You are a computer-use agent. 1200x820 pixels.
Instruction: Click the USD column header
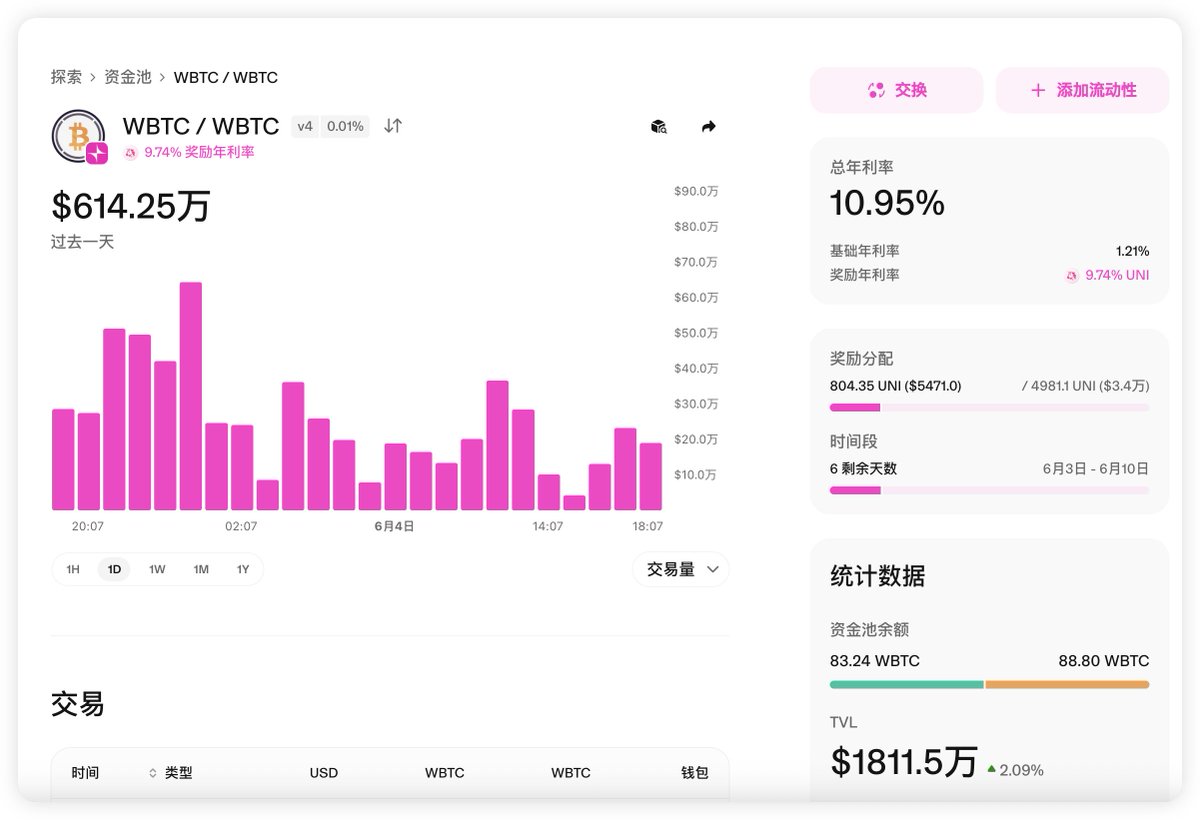tap(324, 773)
